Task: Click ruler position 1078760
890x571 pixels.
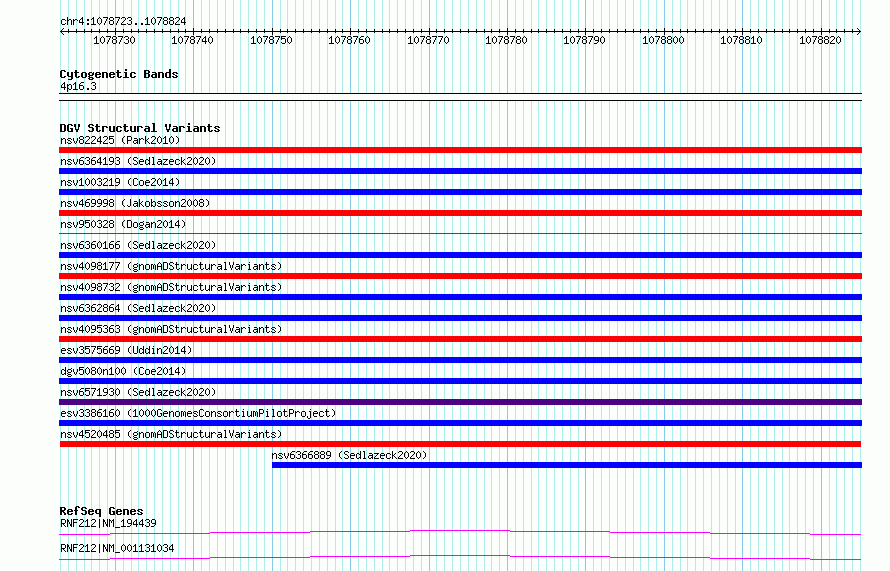Action: coord(350,40)
